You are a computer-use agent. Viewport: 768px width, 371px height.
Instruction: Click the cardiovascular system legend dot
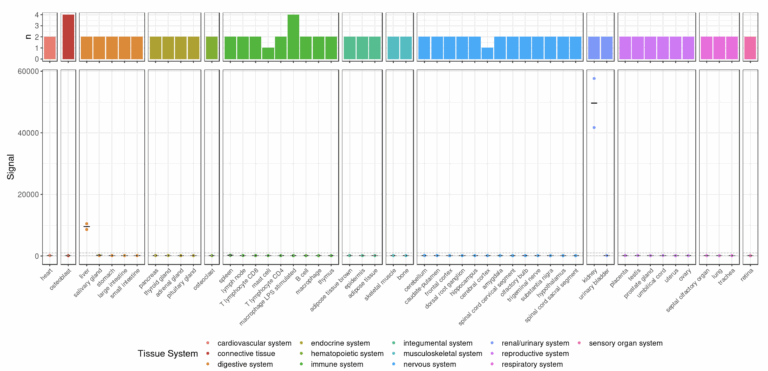208,343
